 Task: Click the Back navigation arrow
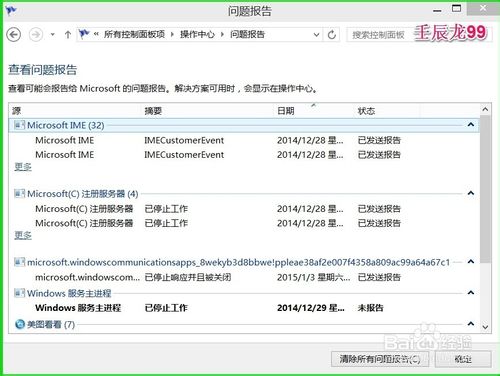(14, 34)
